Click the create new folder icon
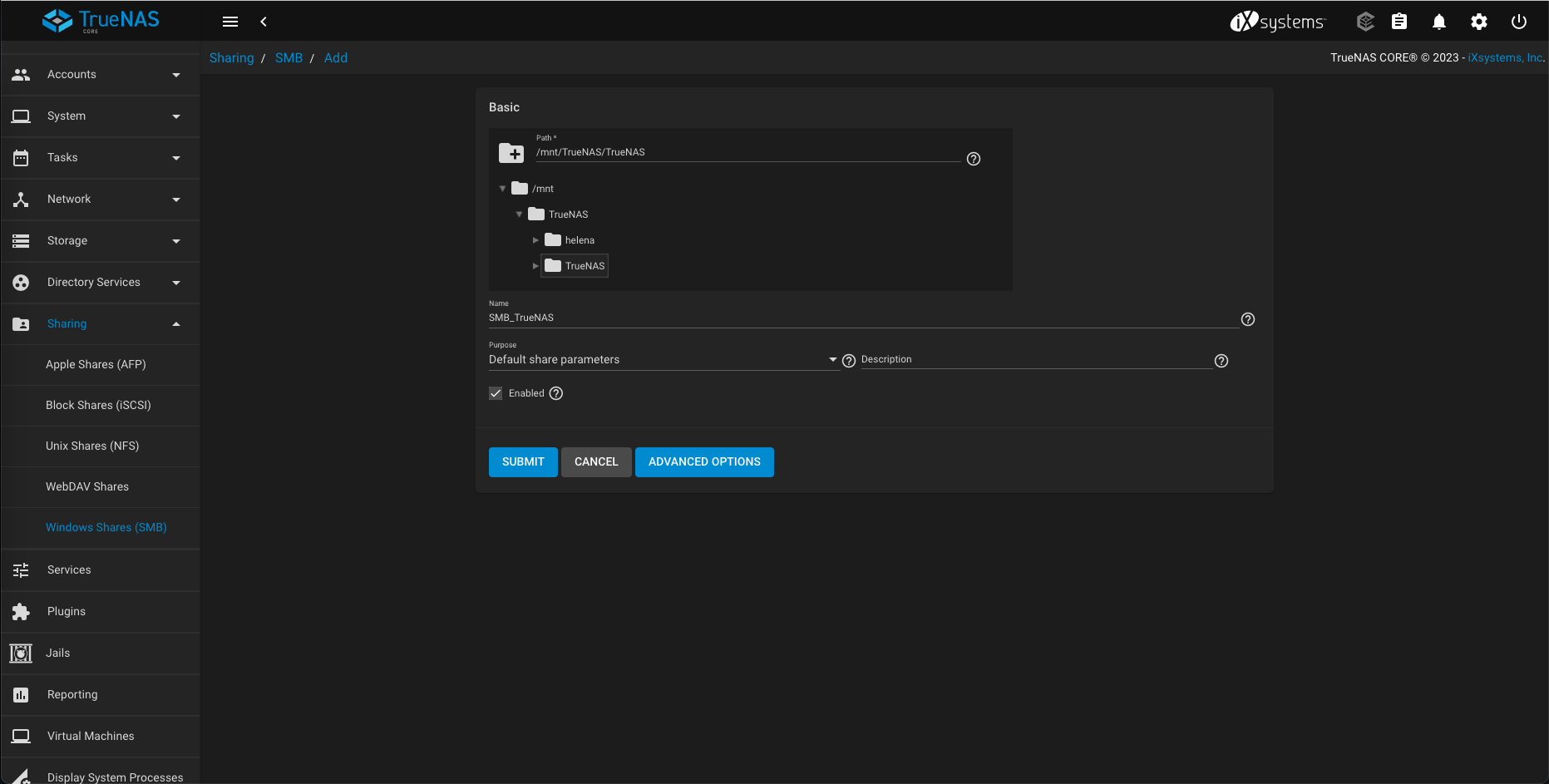The height and width of the screenshot is (784, 1549). pyautogui.click(x=511, y=153)
